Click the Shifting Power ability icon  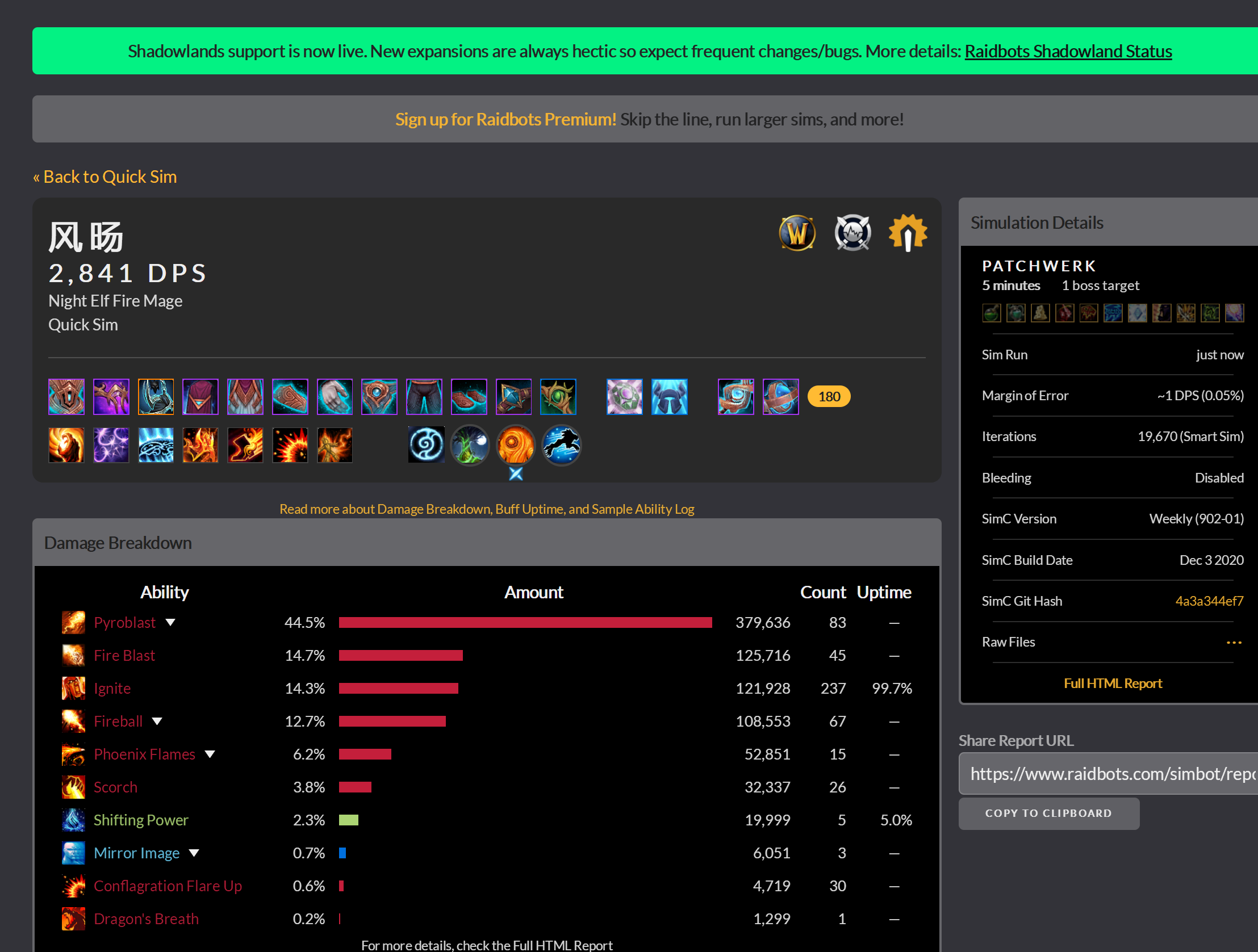click(x=73, y=820)
